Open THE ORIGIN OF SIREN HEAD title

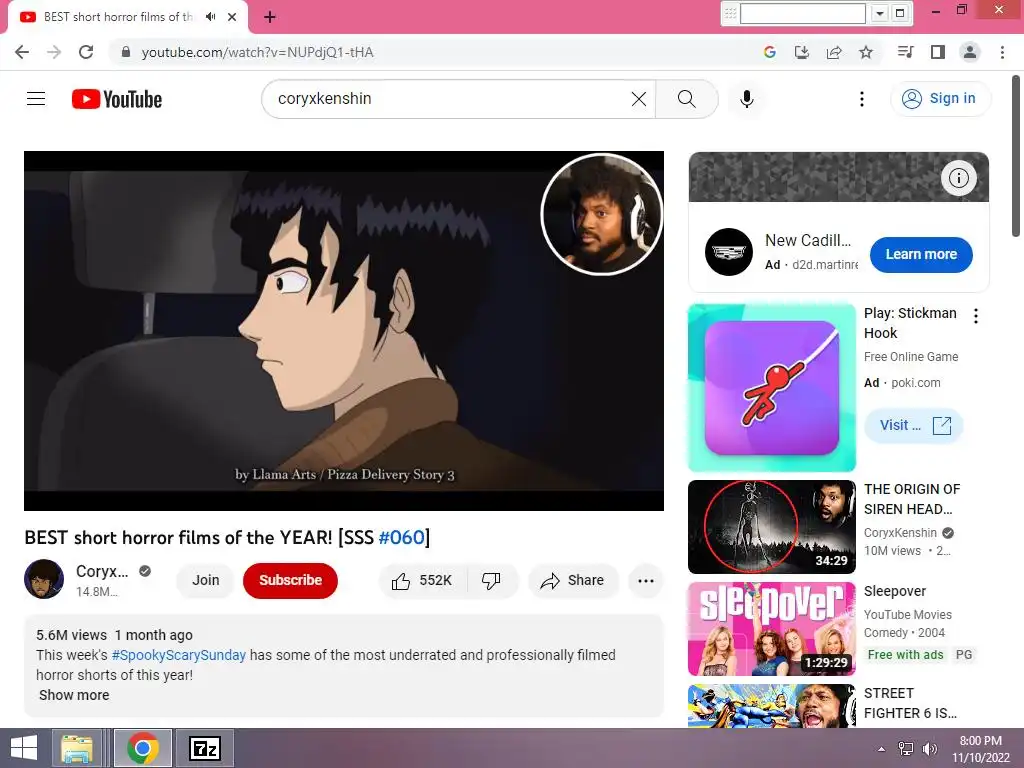(x=912, y=499)
